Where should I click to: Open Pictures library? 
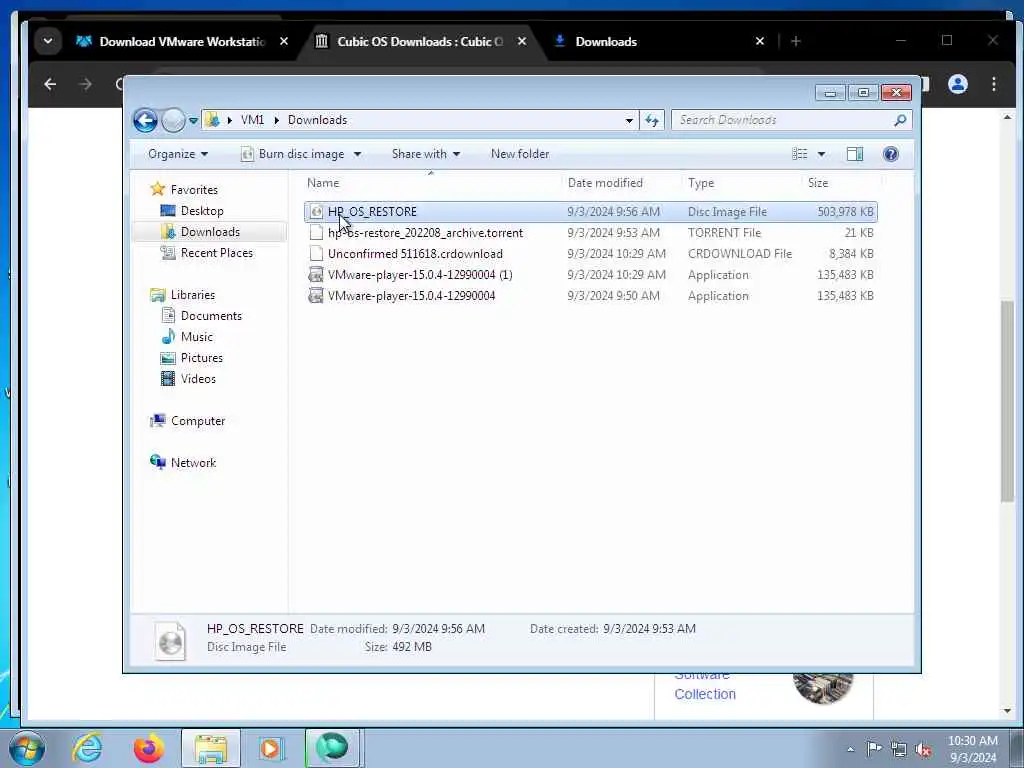click(201, 358)
